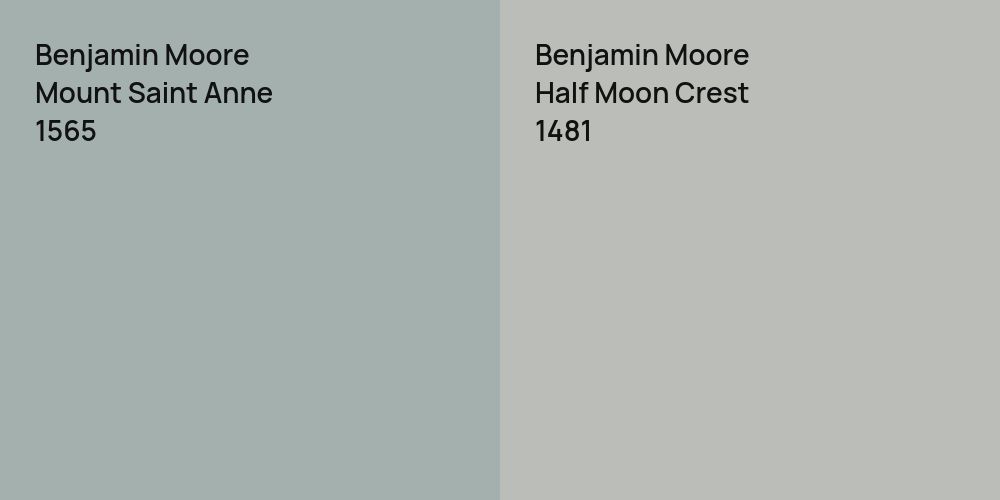Click the Half Moon Crest color swatch

[750, 320]
